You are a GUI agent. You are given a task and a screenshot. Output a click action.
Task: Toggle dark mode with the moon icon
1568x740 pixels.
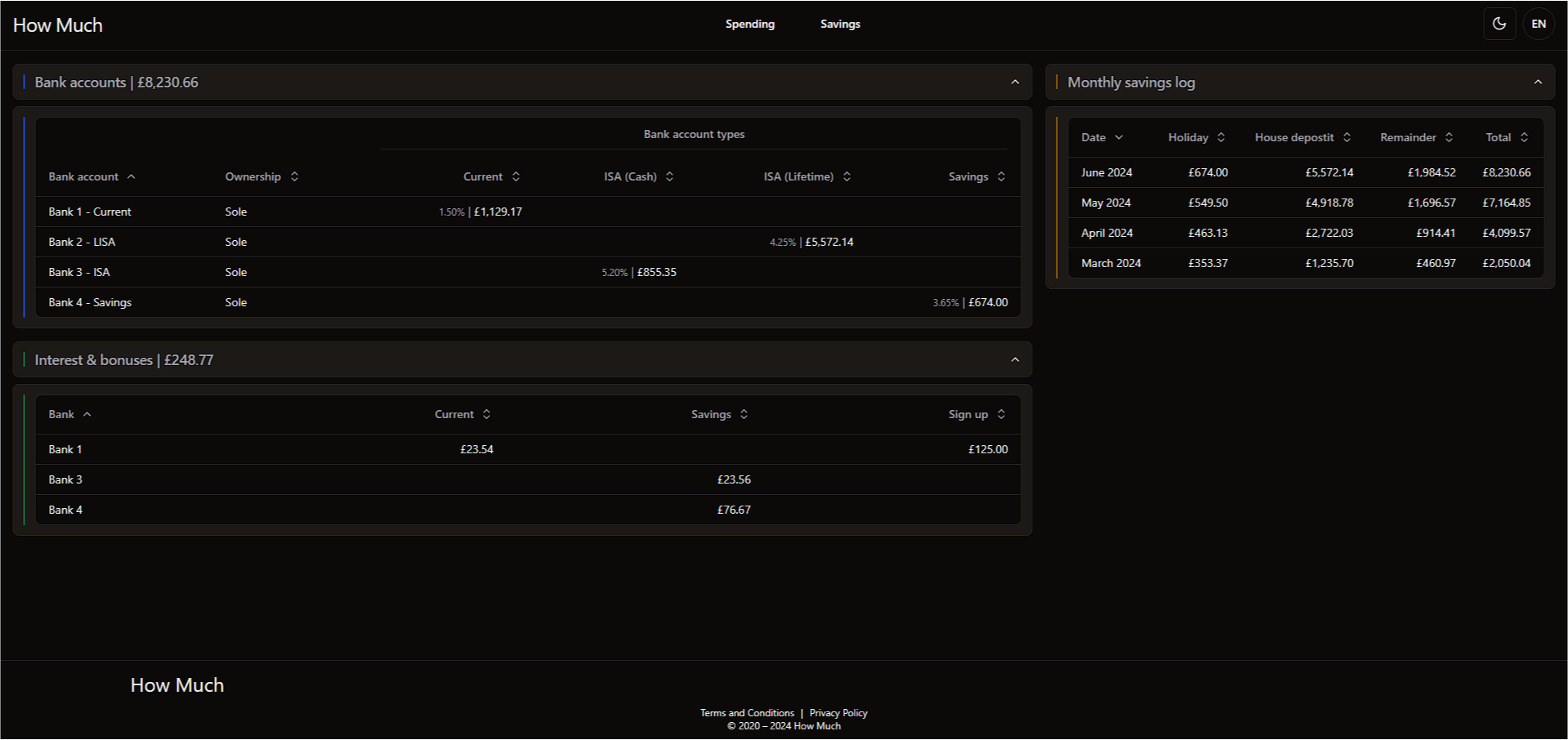pos(1499,24)
